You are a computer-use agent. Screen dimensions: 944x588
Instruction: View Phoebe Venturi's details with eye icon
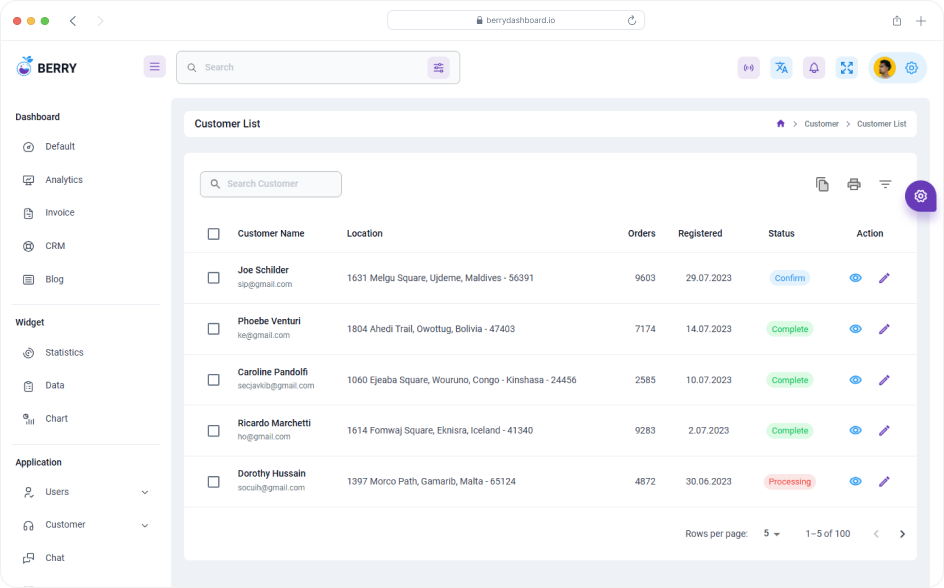[x=855, y=328]
